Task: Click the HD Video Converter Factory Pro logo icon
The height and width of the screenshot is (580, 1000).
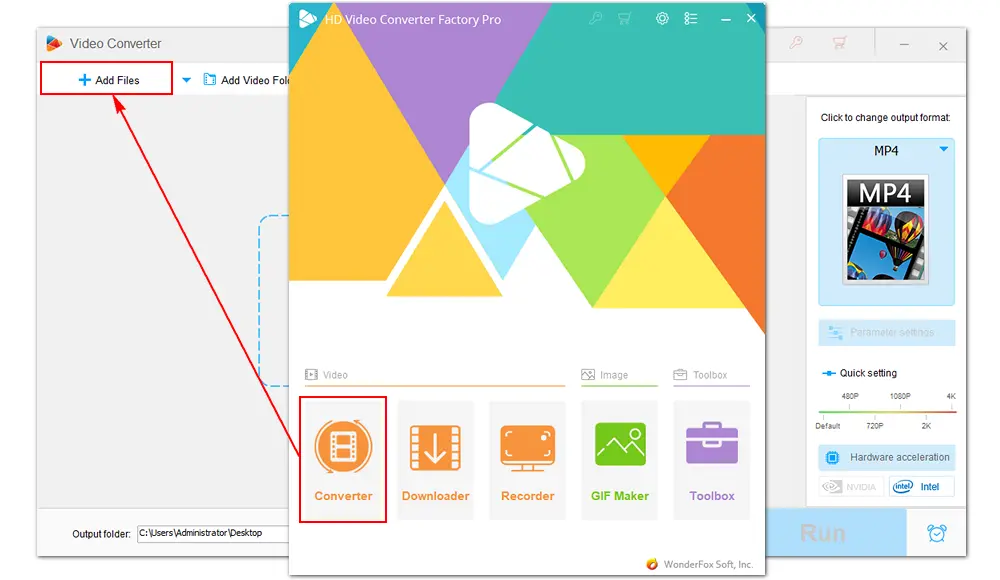Action: (307, 19)
